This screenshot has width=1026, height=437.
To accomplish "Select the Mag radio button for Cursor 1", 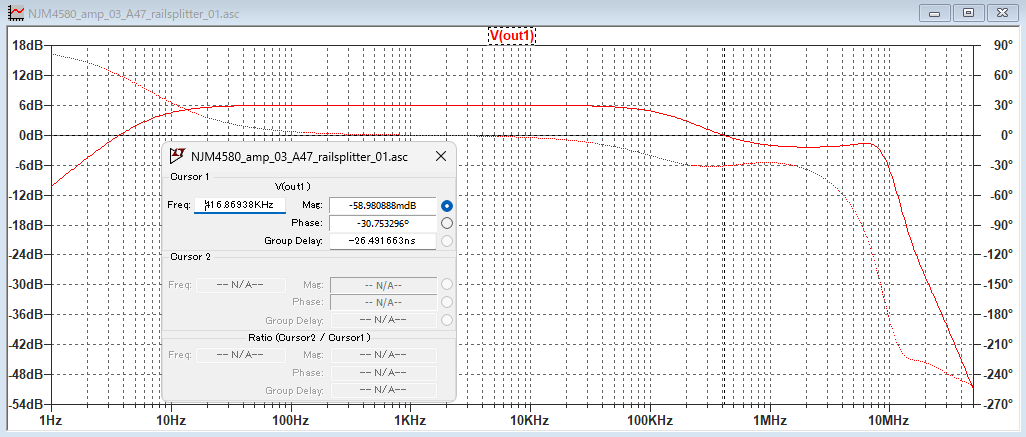I will coord(447,205).
